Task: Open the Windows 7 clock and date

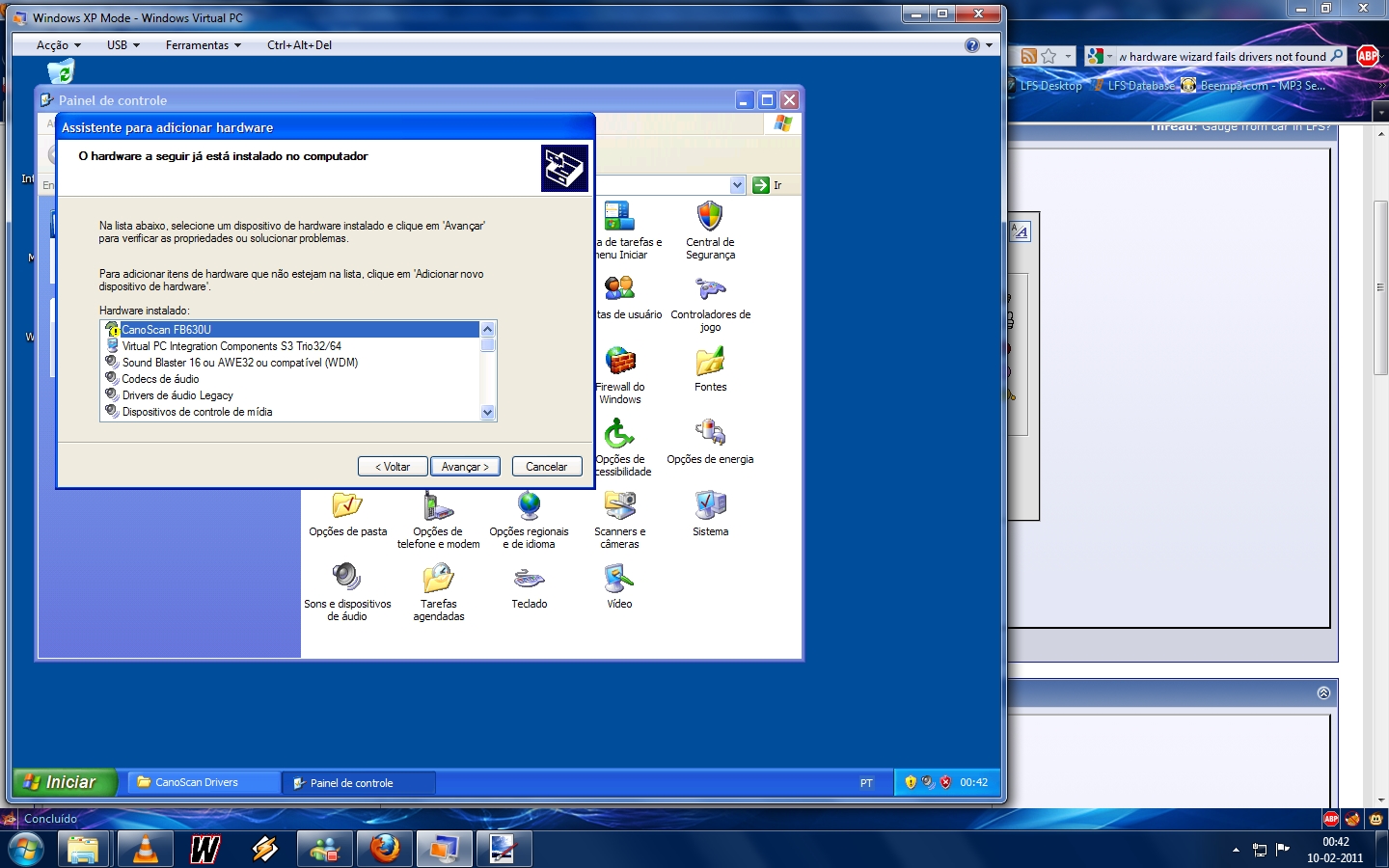Action: click(x=1335, y=850)
